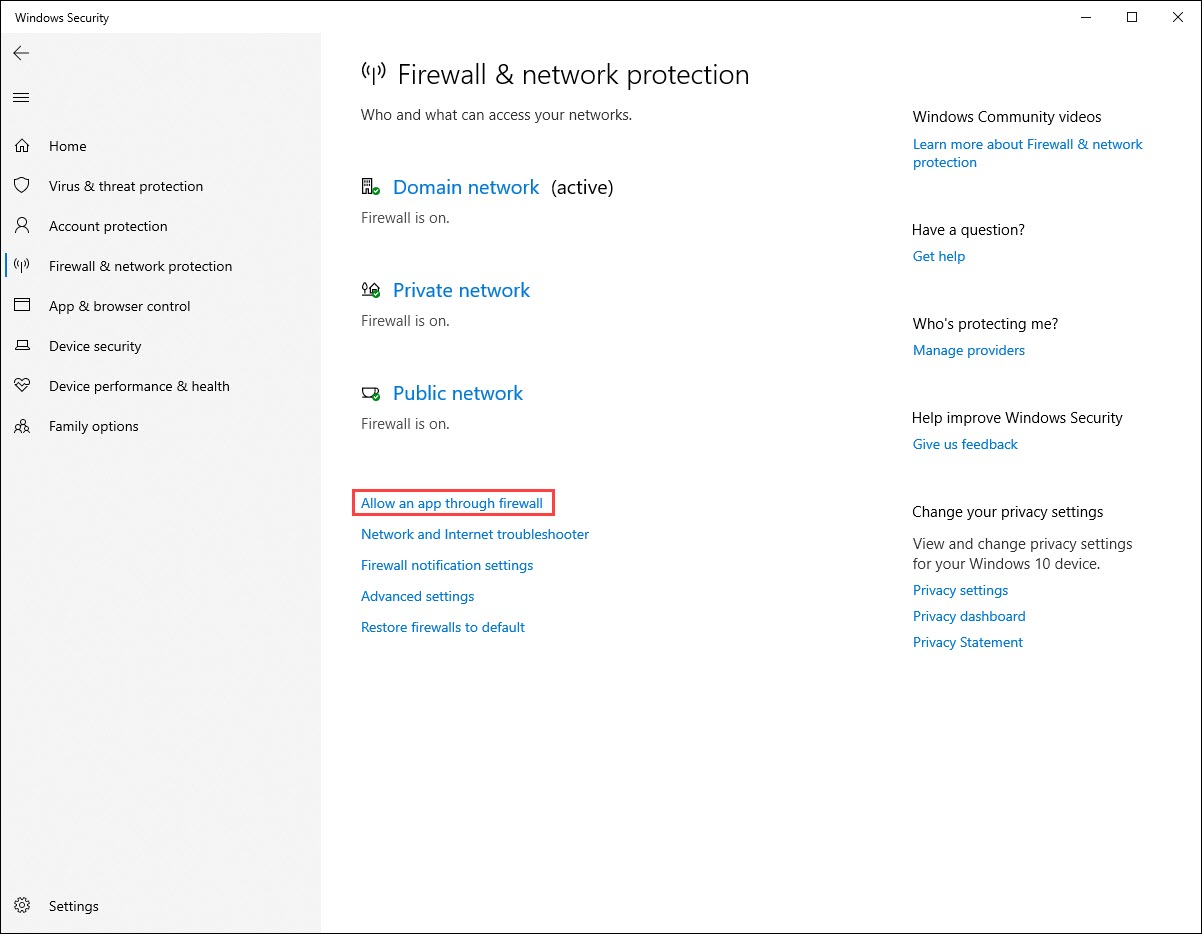
Task: Click the Family options people icon
Action: pyautogui.click(x=22, y=426)
